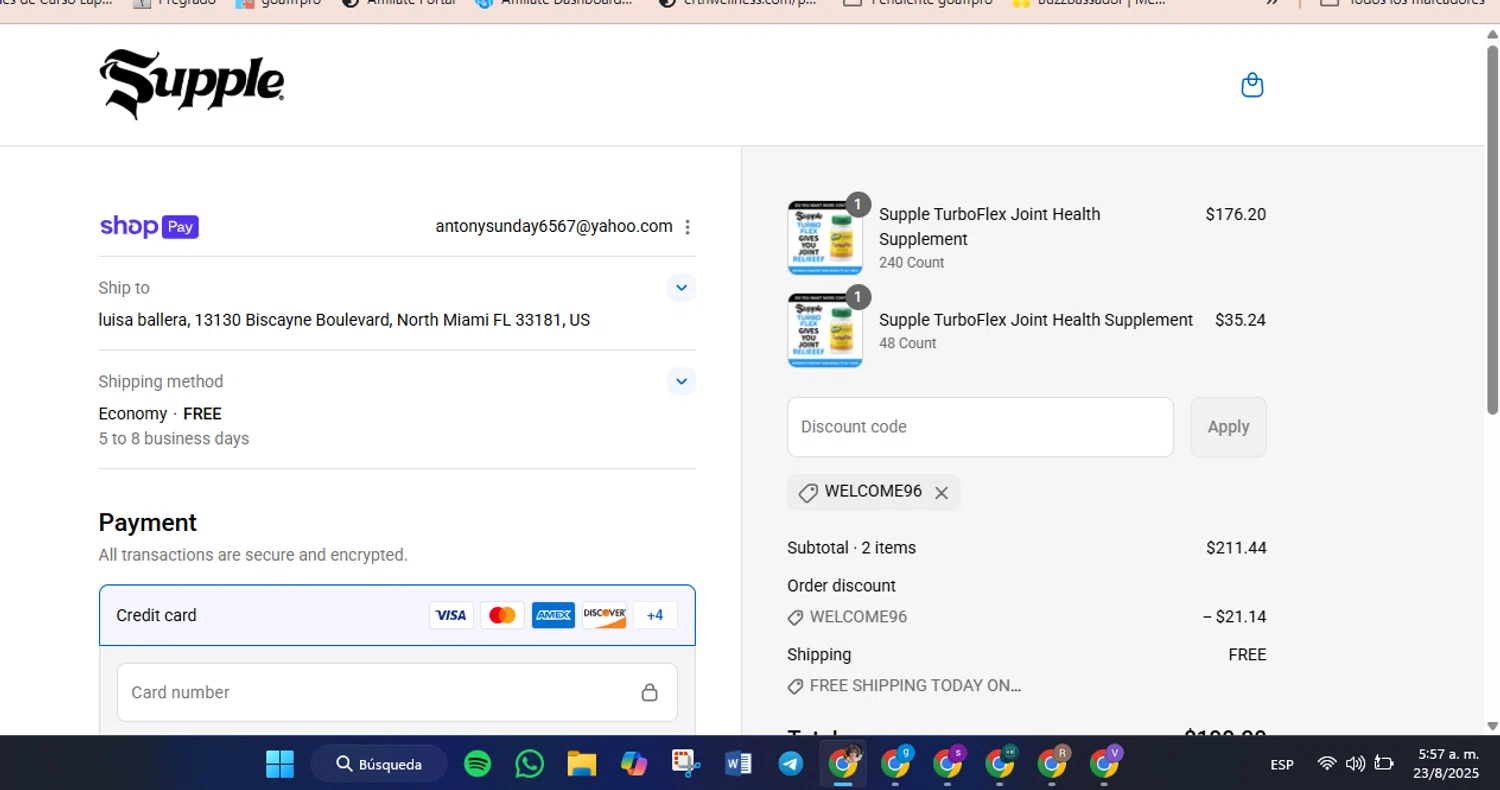This screenshot has width=1500, height=790.
Task: Click the ESP language indicator
Action: click(x=1282, y=765)
